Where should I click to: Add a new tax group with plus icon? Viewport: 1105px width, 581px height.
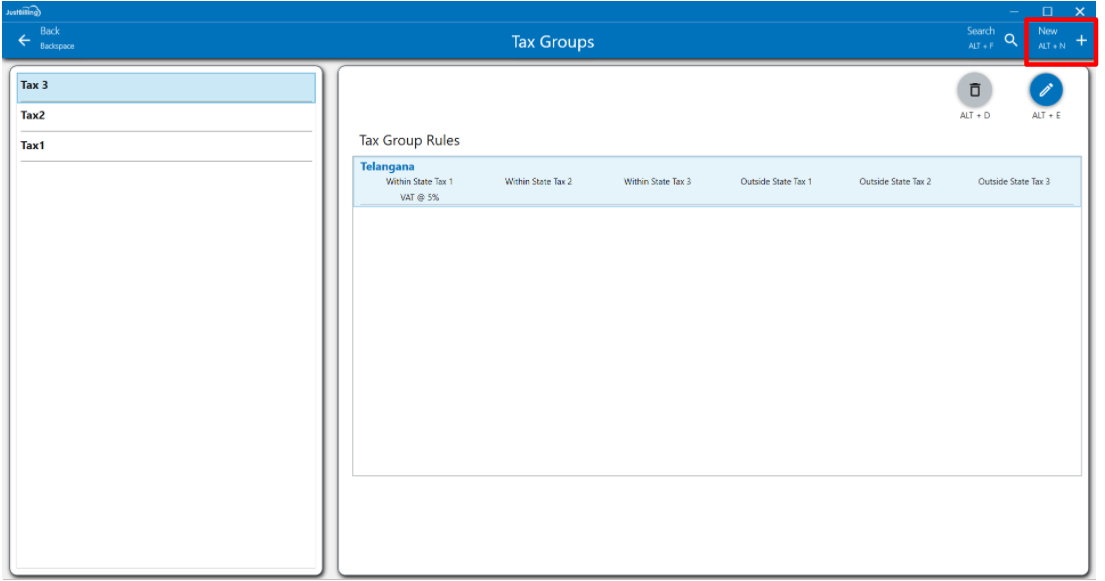pos(1081,40)
